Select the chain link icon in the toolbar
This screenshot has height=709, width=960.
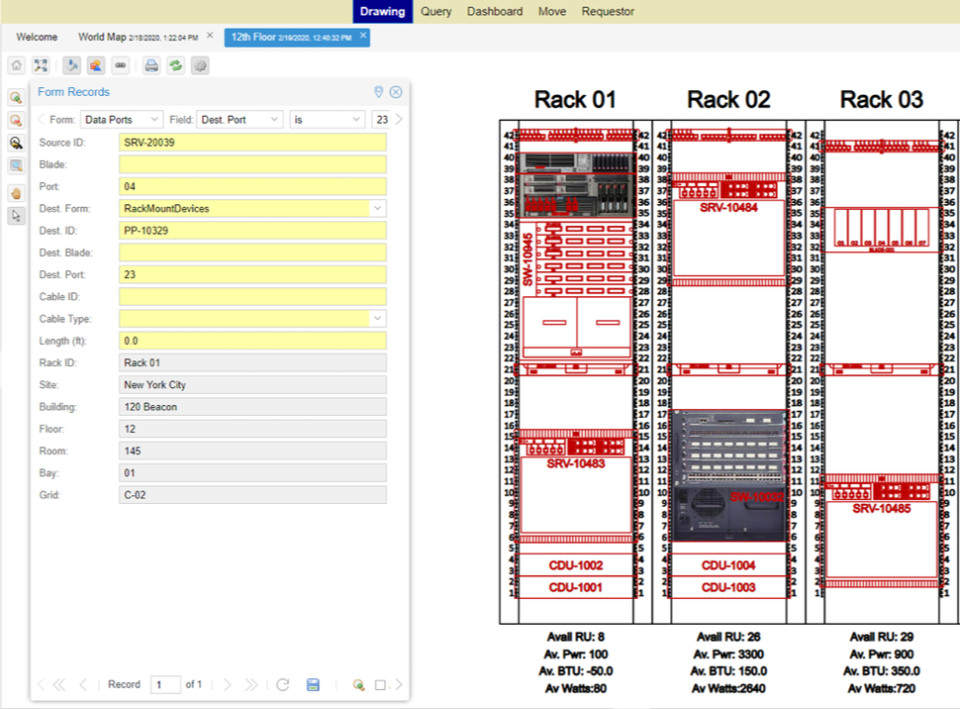click(120, 65)
